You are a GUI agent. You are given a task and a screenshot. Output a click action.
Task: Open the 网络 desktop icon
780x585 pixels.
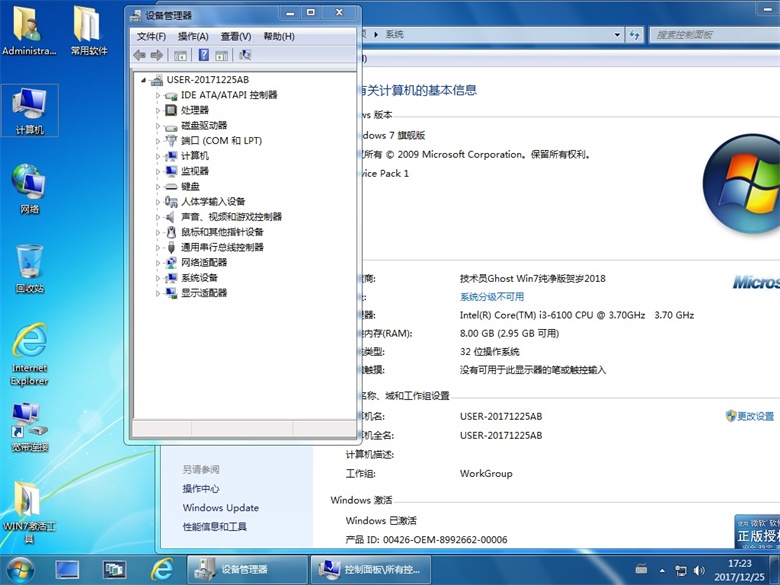[x=29, y=186]
